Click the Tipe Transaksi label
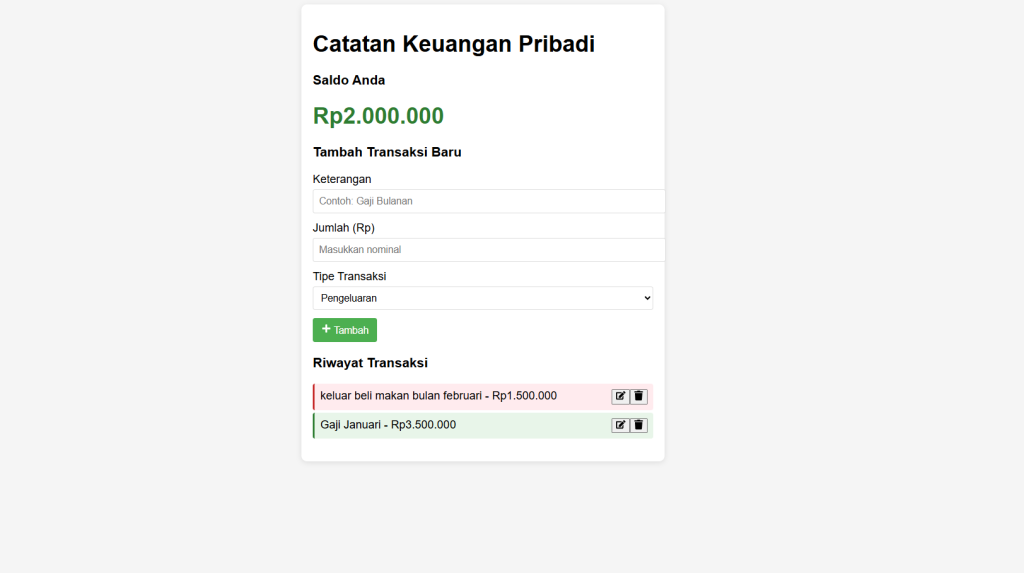This screenshot has width=1024, height=573. pos(349,276)
